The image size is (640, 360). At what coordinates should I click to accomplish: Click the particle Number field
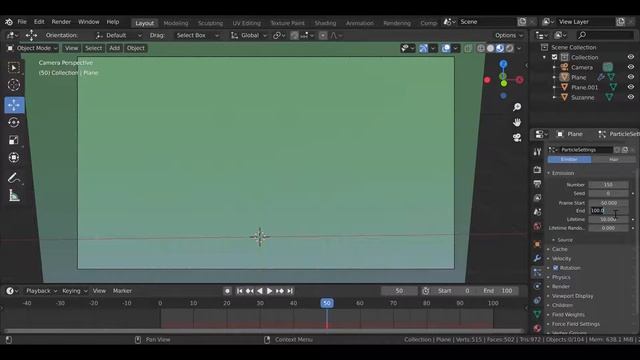coord(608,184)
